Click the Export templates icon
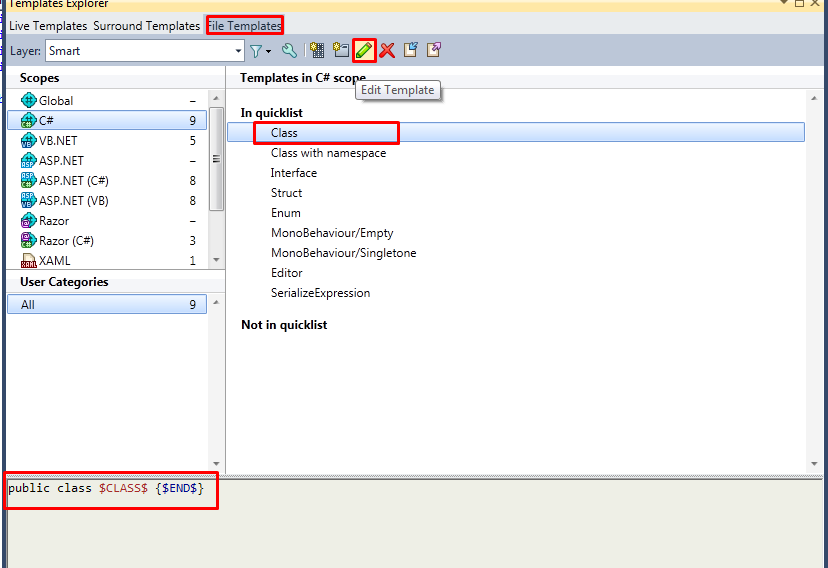The height and width of the screenshot is (568, 828). tap(434, 50)
